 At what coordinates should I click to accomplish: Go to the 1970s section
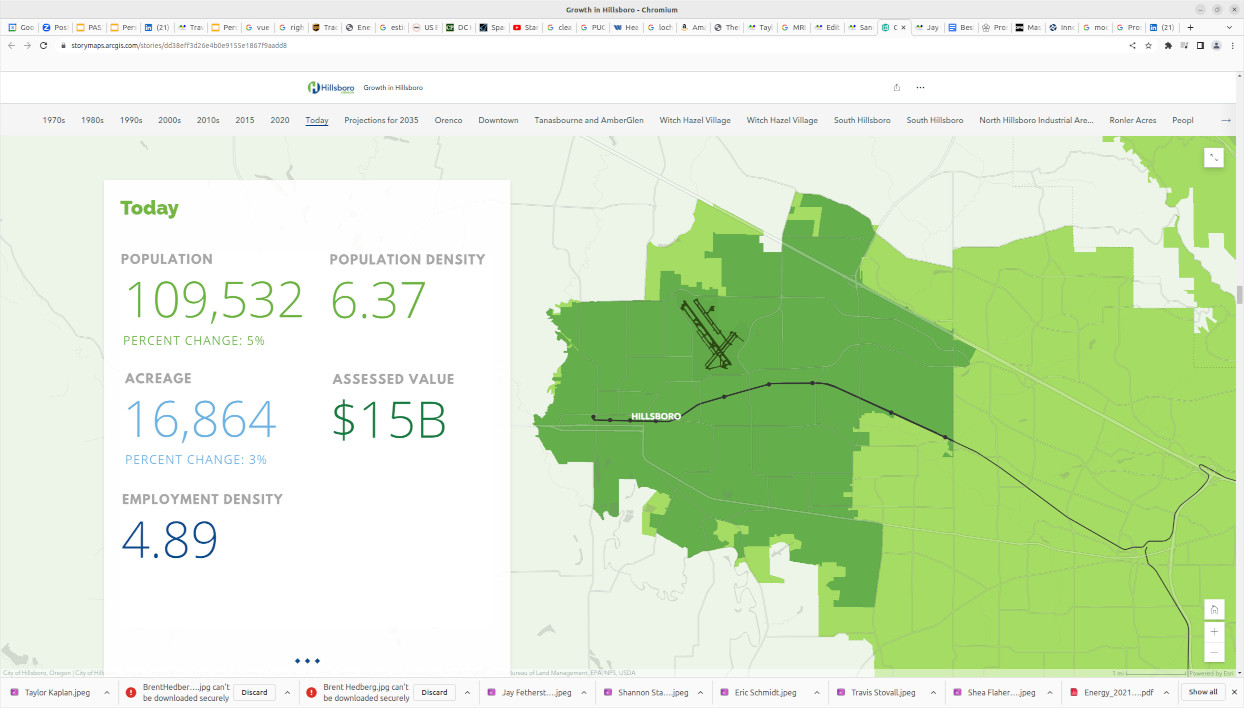pyautogui.click(x=54, y=120)
